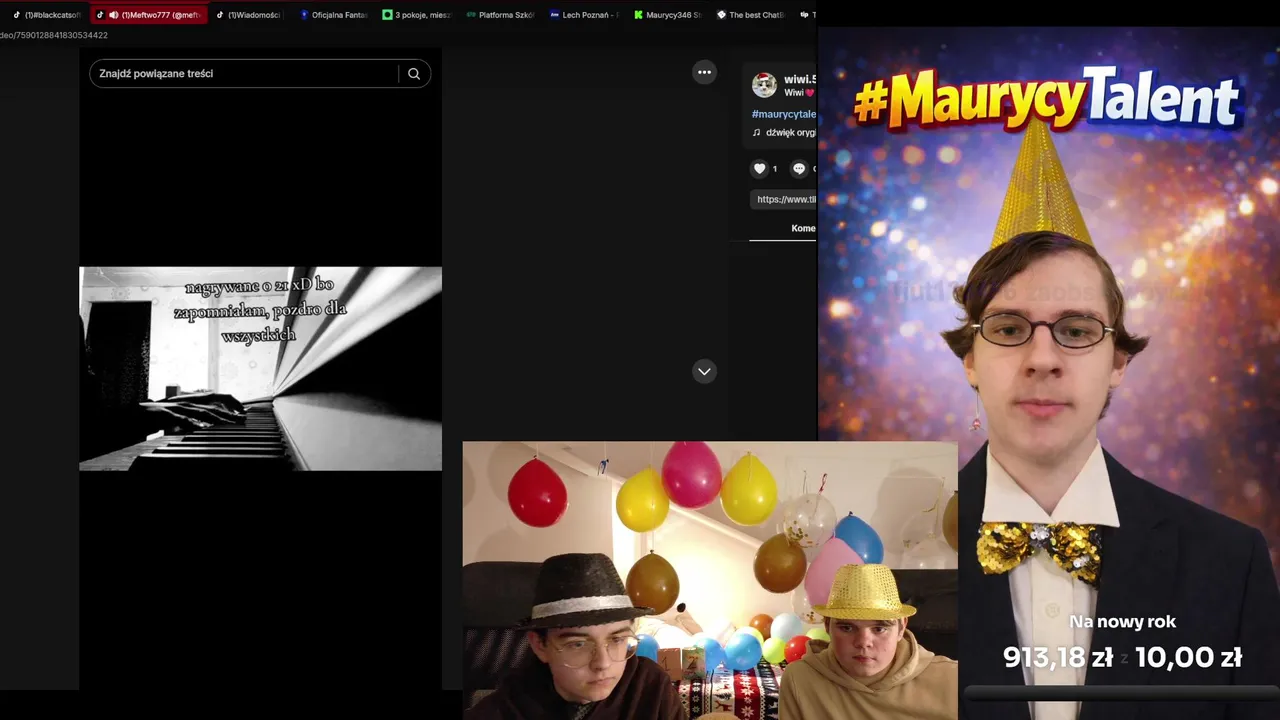The image size is (1280, 720).
Task: Click the wiwi username link
Action: point(800,79)
